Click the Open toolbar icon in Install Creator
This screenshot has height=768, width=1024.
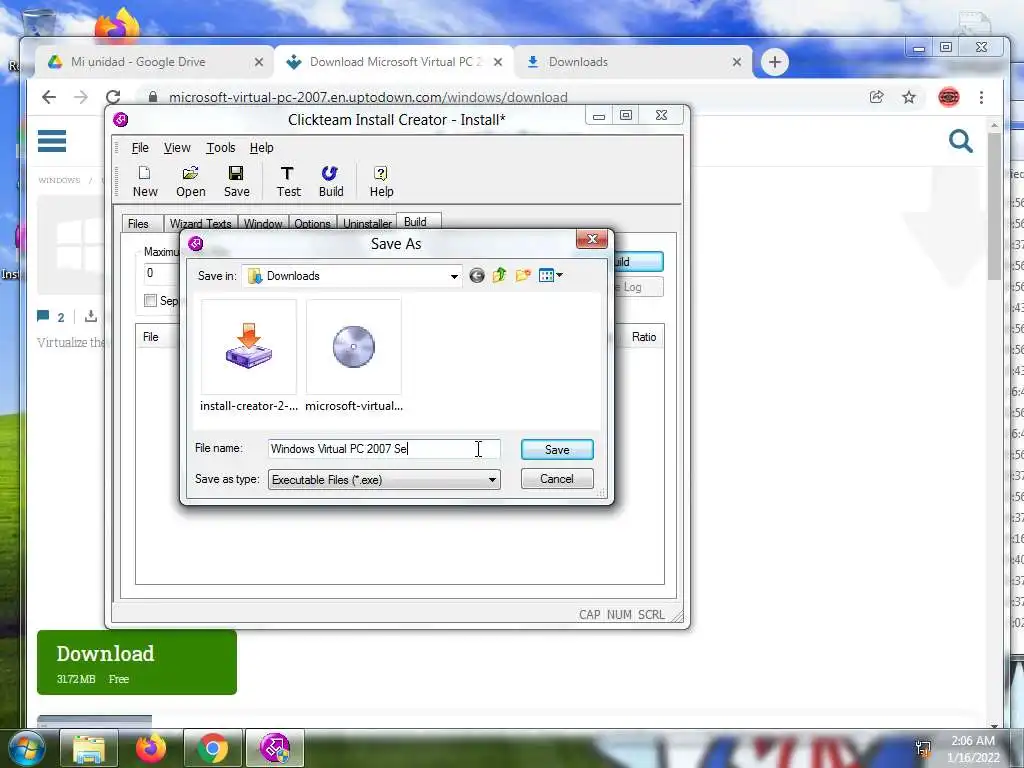191,182
